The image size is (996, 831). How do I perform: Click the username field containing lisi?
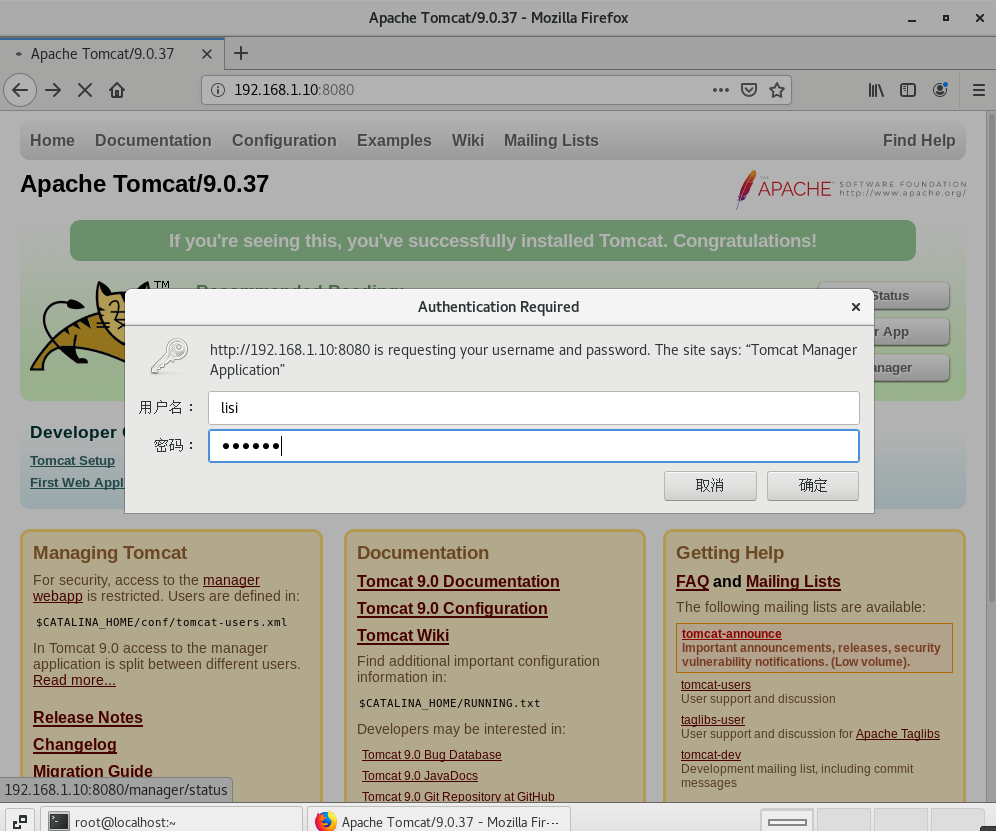point(534,408)
